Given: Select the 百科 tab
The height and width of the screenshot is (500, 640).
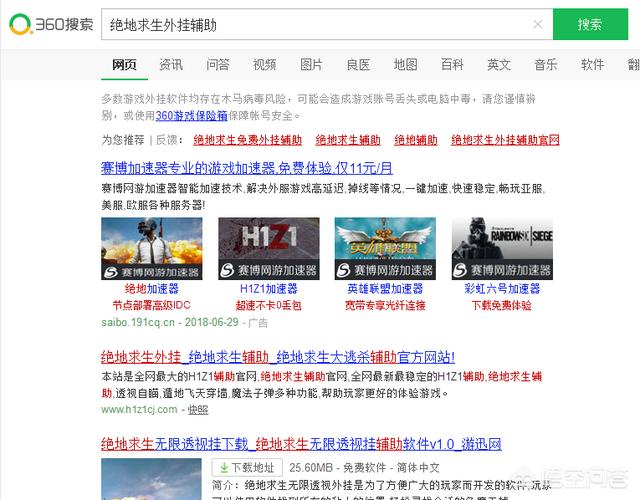Looking at the screenshot, I should pos(452,64).
